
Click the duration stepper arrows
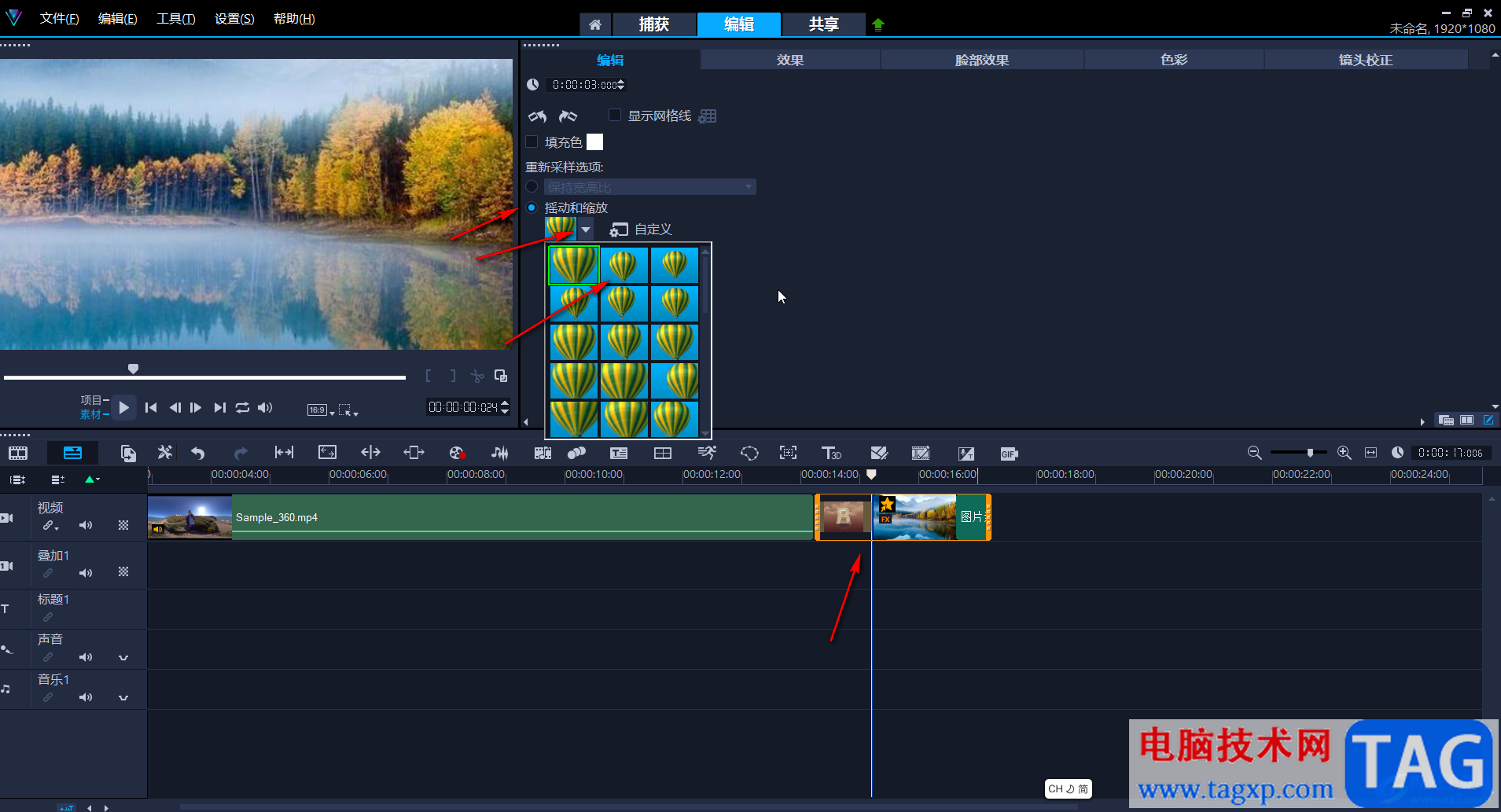coord(621,84)
